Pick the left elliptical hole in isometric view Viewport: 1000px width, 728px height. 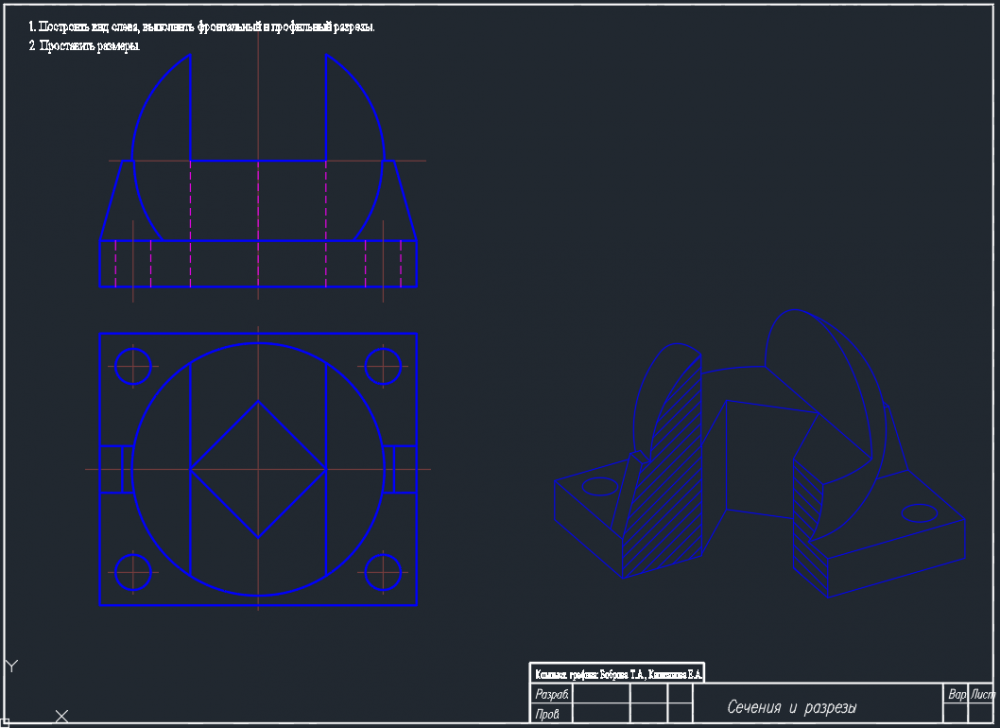pyautogui.click(x=600, y=487)
